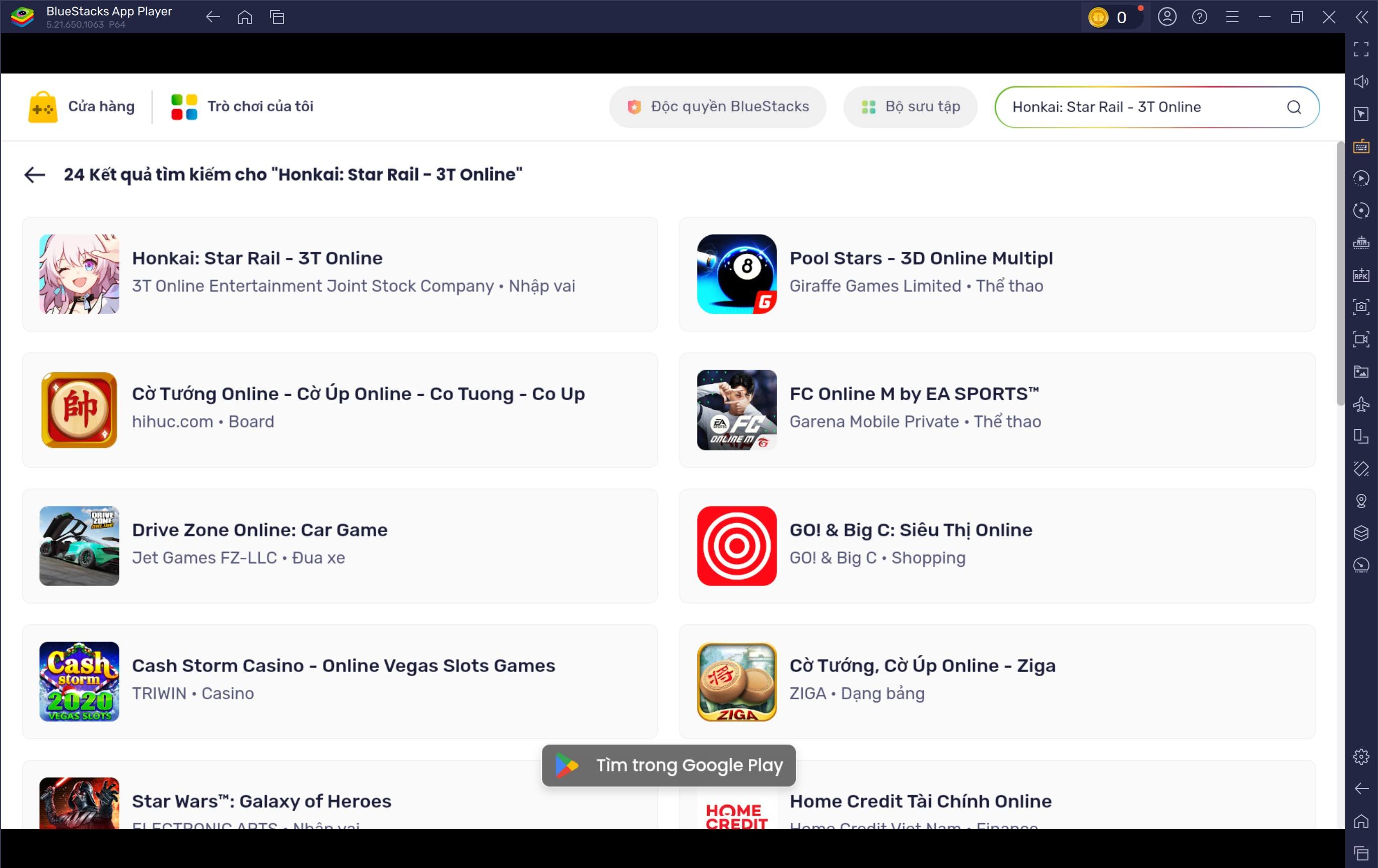Open Drive Zone Online: Car Game result
This screenshot has width=1378, height=868.
(340, 546)
